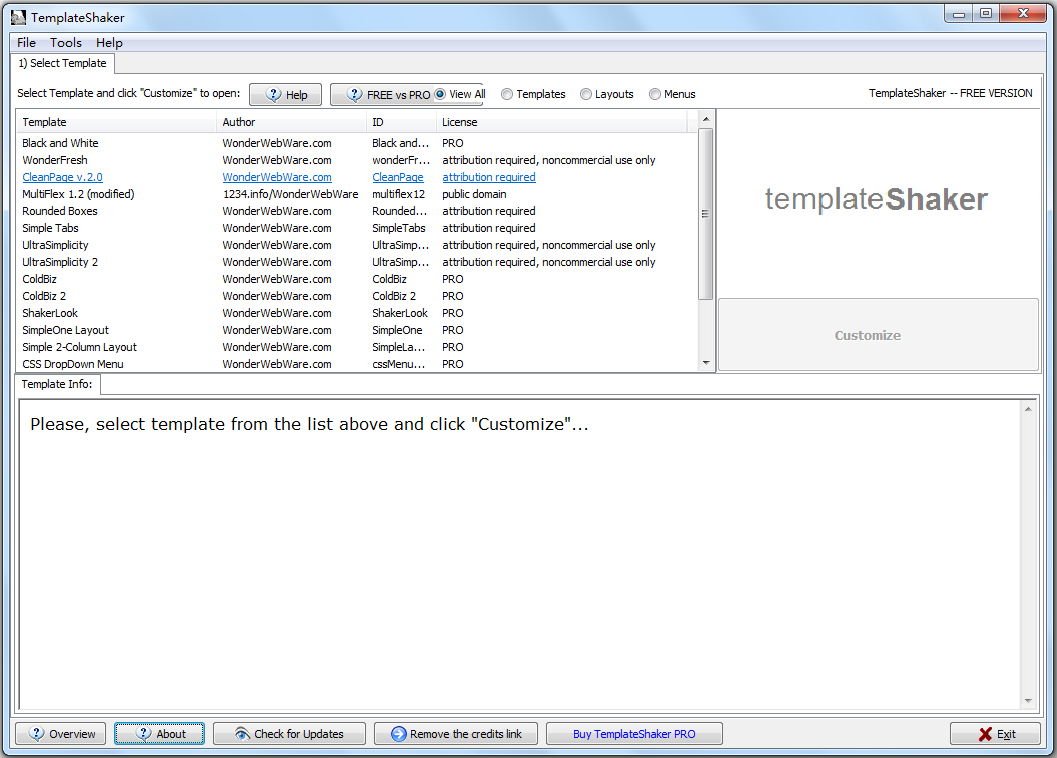Click the eye icon on Check for Updates
Image resolution: width=1057 pixels, height=758 pixels.
click(242, 734)
